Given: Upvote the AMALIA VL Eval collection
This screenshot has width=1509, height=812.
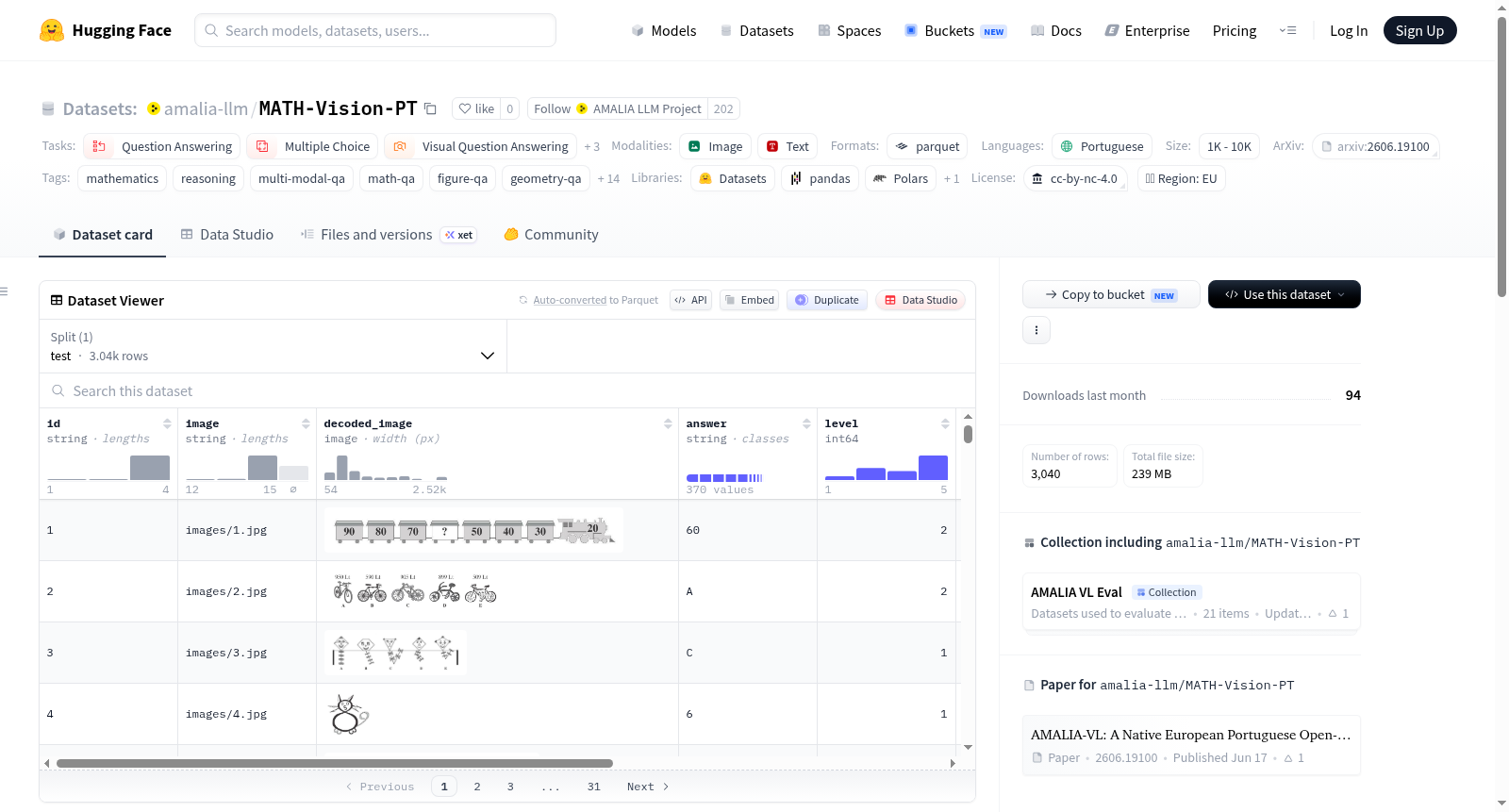Looking at the screenshot, I should coord(1338,614).
